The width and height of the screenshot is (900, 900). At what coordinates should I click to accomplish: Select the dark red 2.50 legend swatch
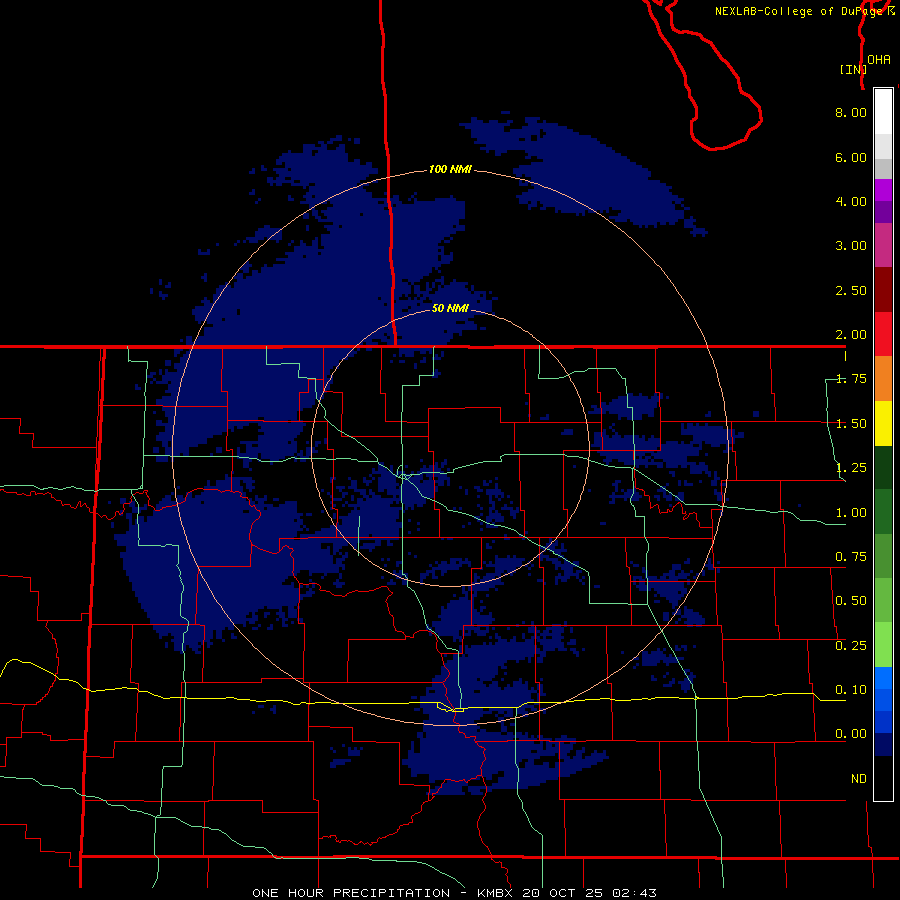883,290
